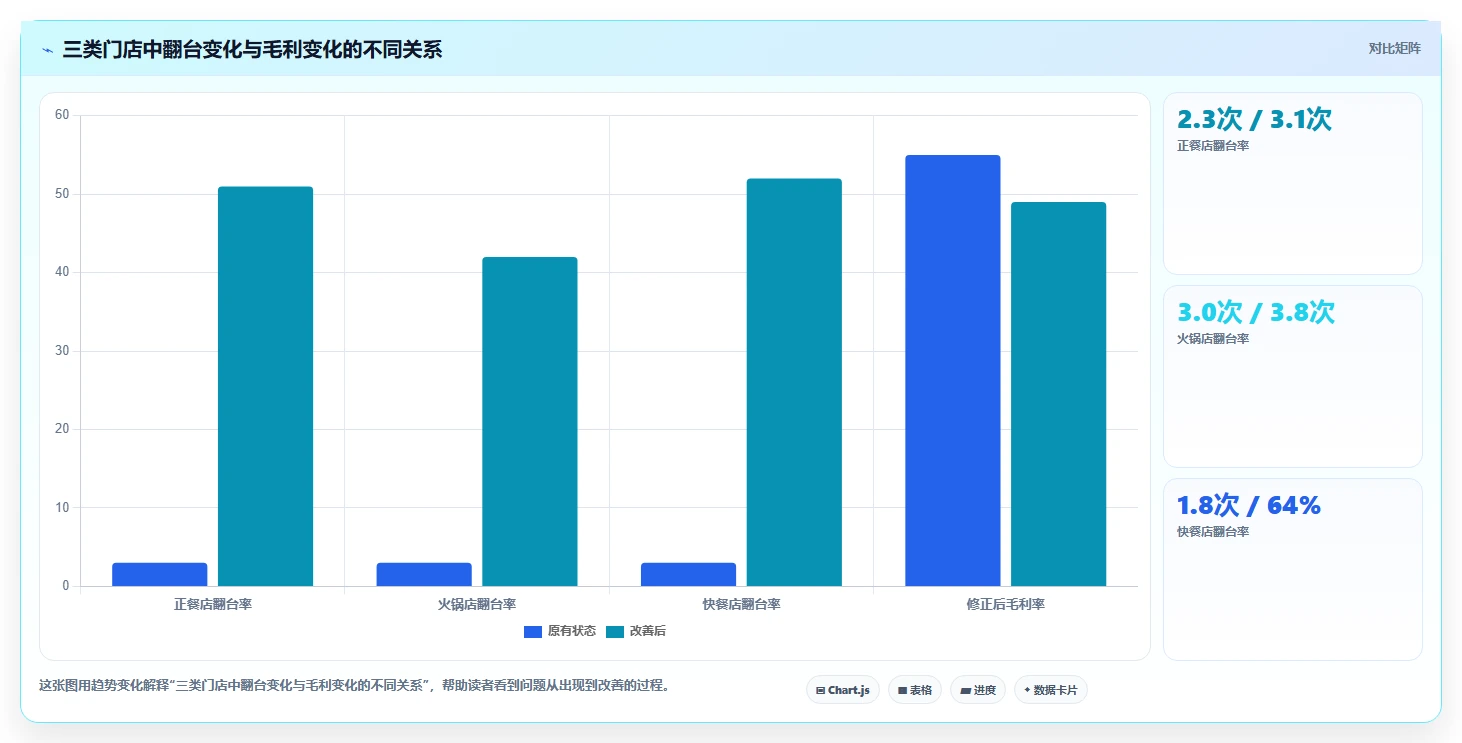Click the y-axis value 10
Viewport: 1462px width, 743px height.
[x=62, y=508]
